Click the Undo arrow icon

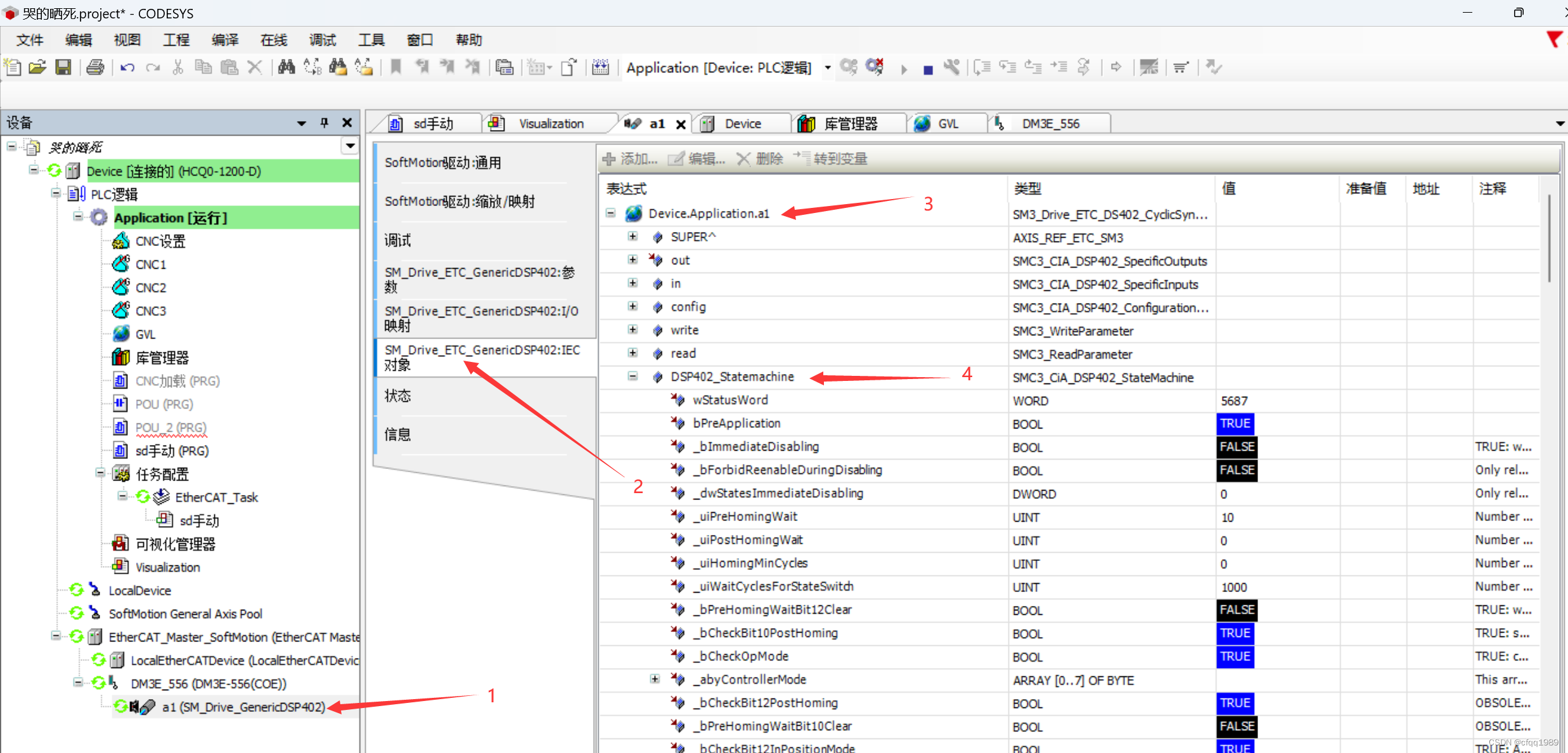click(127, 67)
